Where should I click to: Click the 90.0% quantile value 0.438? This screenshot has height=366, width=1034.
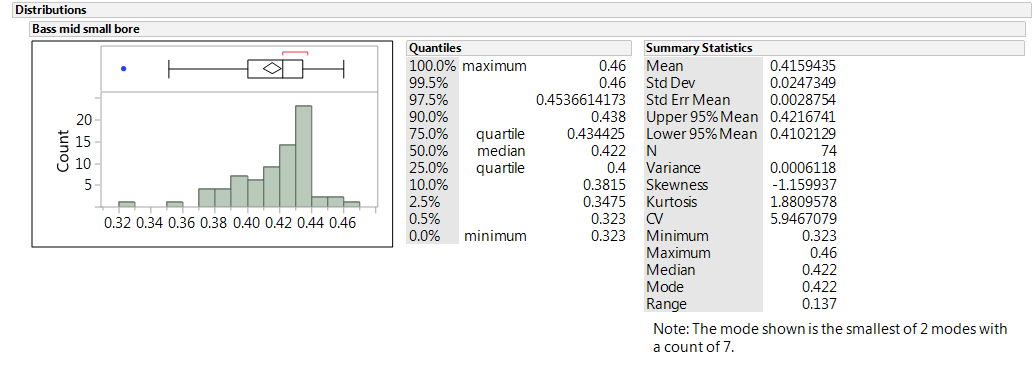pos(609,117)
